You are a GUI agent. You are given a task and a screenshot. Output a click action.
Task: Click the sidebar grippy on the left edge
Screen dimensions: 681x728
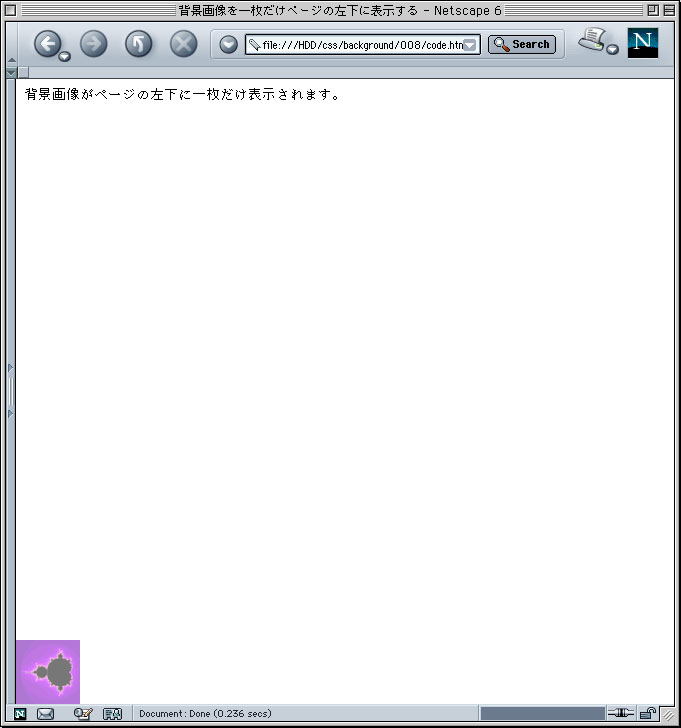click(x=11, y=390)
